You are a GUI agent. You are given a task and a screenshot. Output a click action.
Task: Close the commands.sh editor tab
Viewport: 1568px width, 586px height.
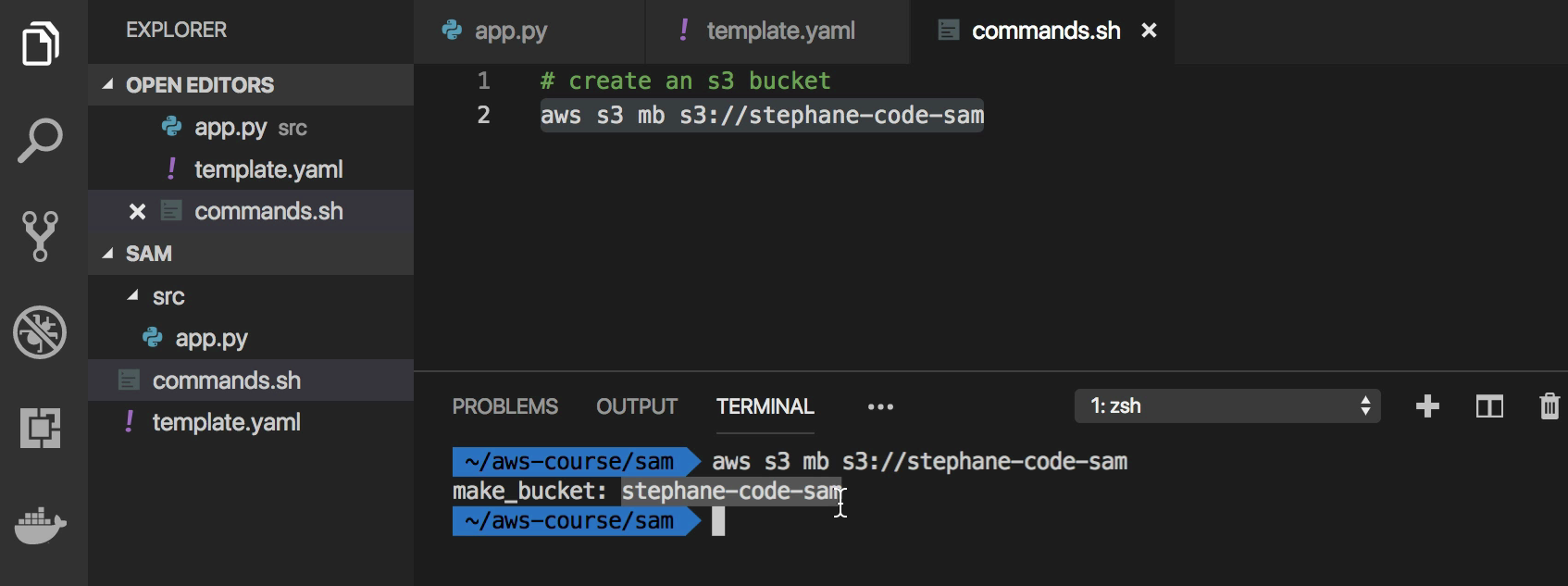[1150, 31]
